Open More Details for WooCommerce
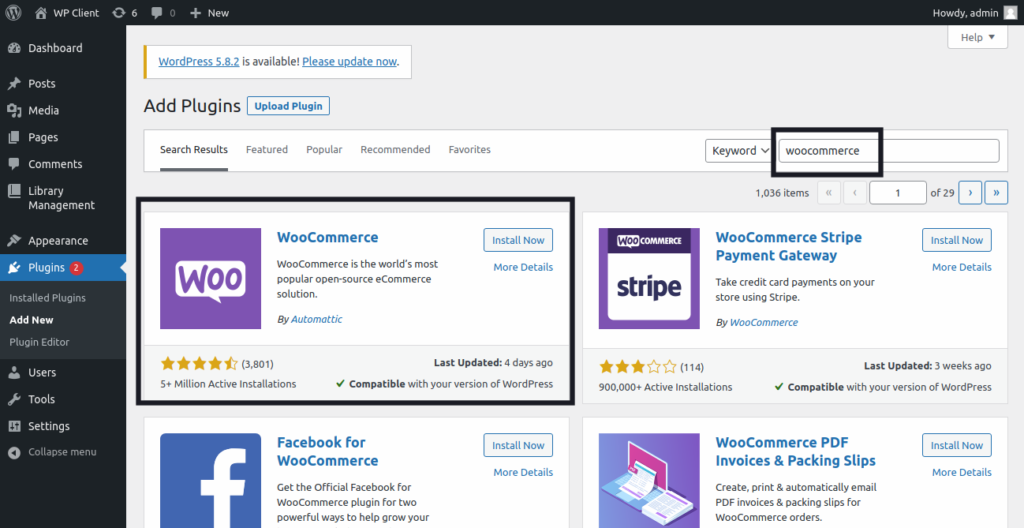Image resolution: width=1024 pixels, height=528 pixels. click(x=523, y=267)
